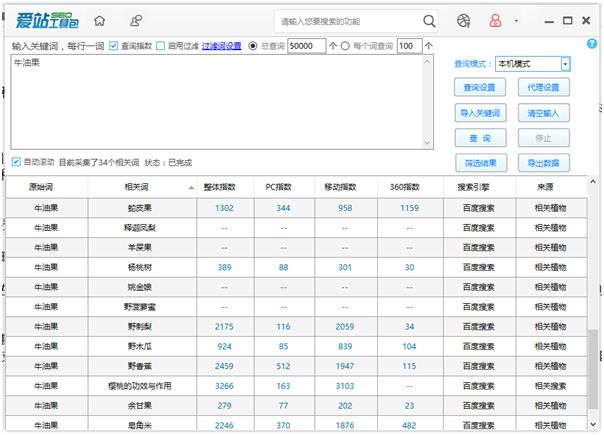Click the 停止 button
Screen dimensions: 604x435
click(543, 138)
